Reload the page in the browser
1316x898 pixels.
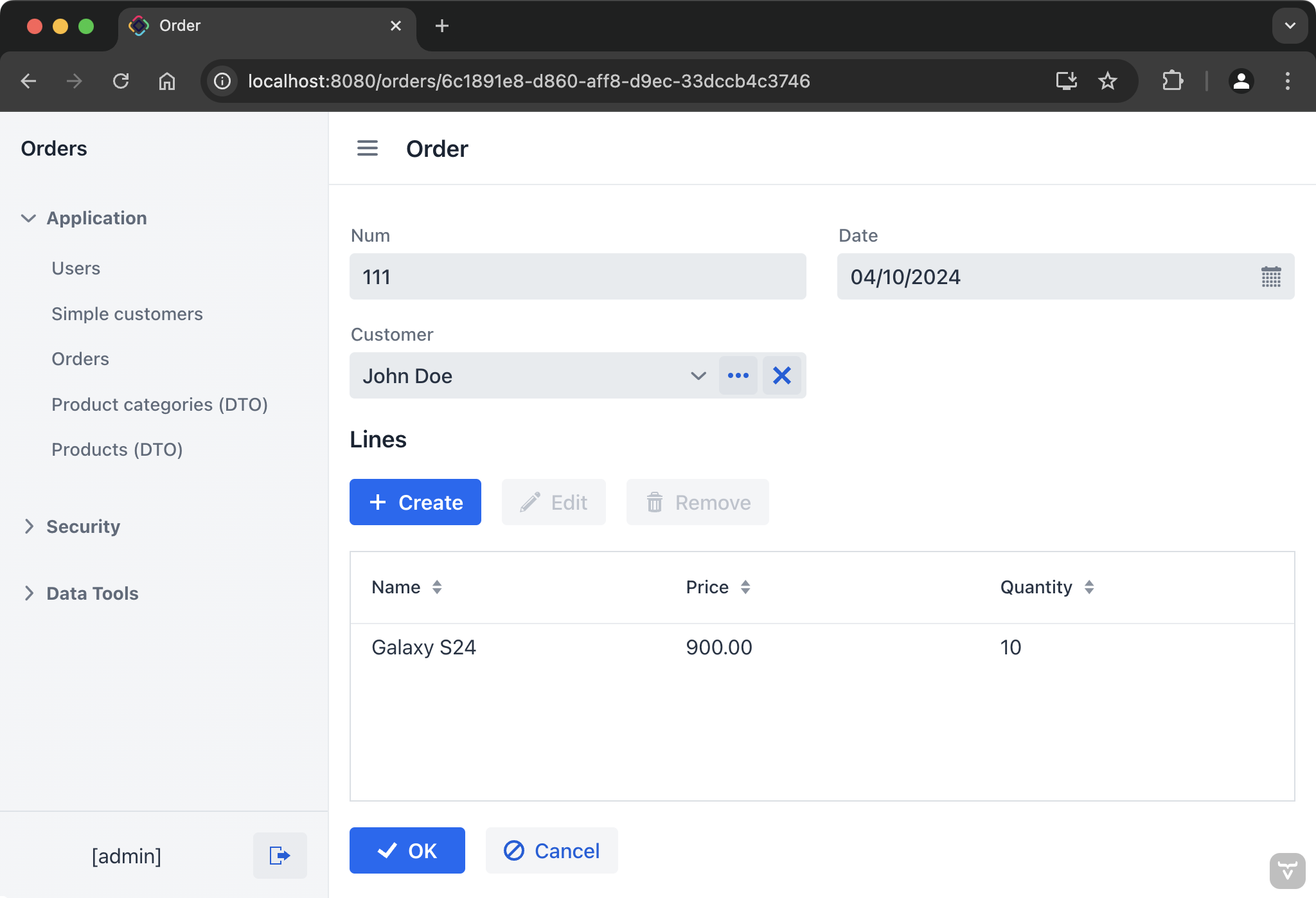click(x=121, y=81)
